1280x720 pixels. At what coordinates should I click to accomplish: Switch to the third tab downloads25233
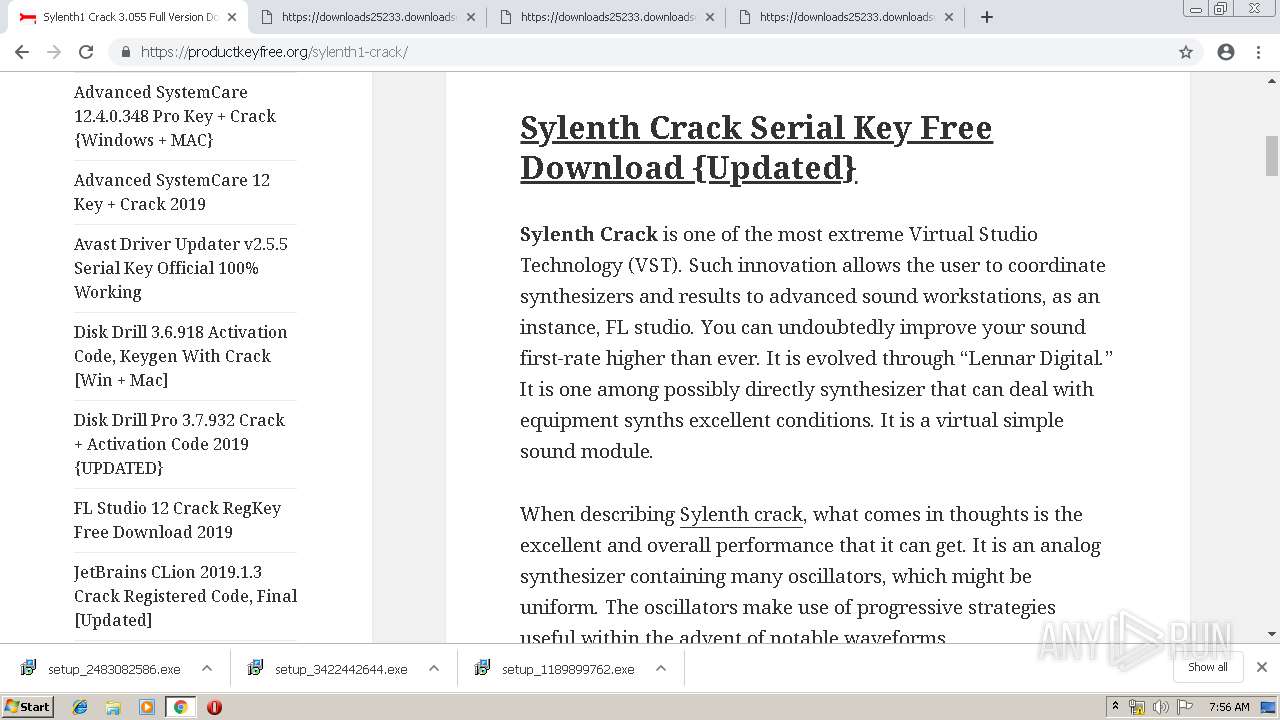[604, 17]
